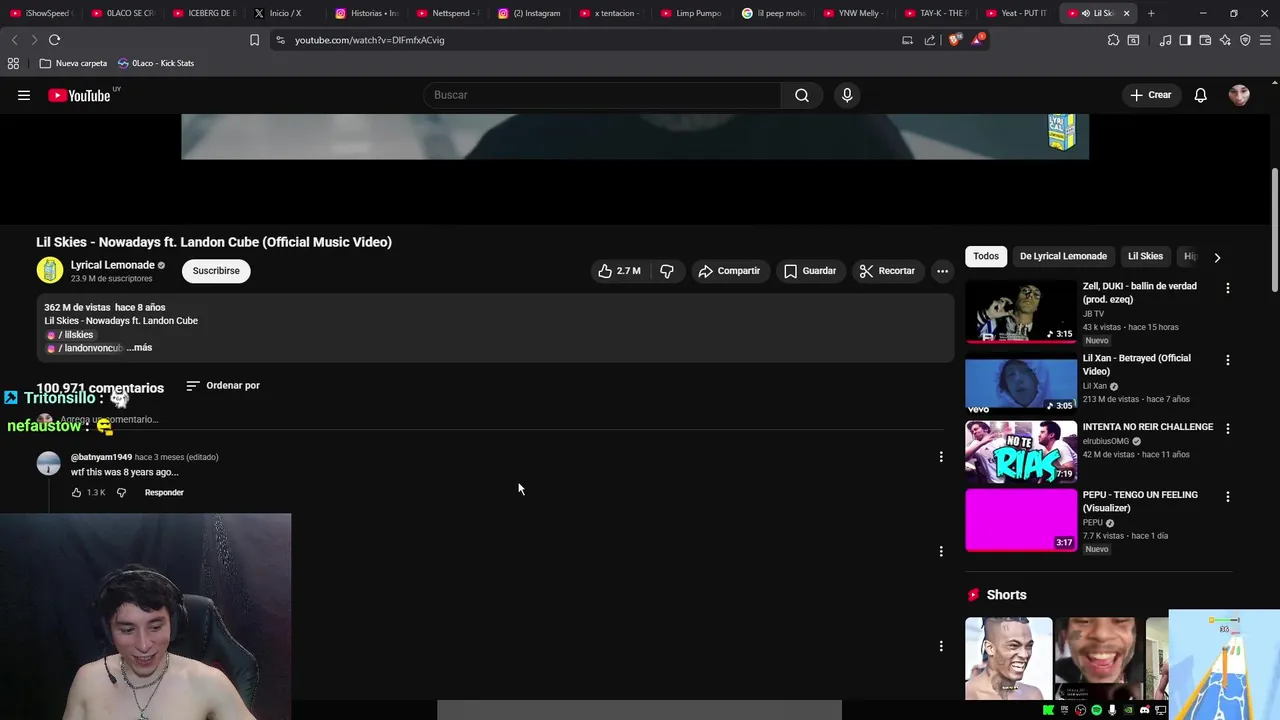Open the Lyrical Lemonade channel name link
Screen dimensions: 1280x720
[112, 265]
